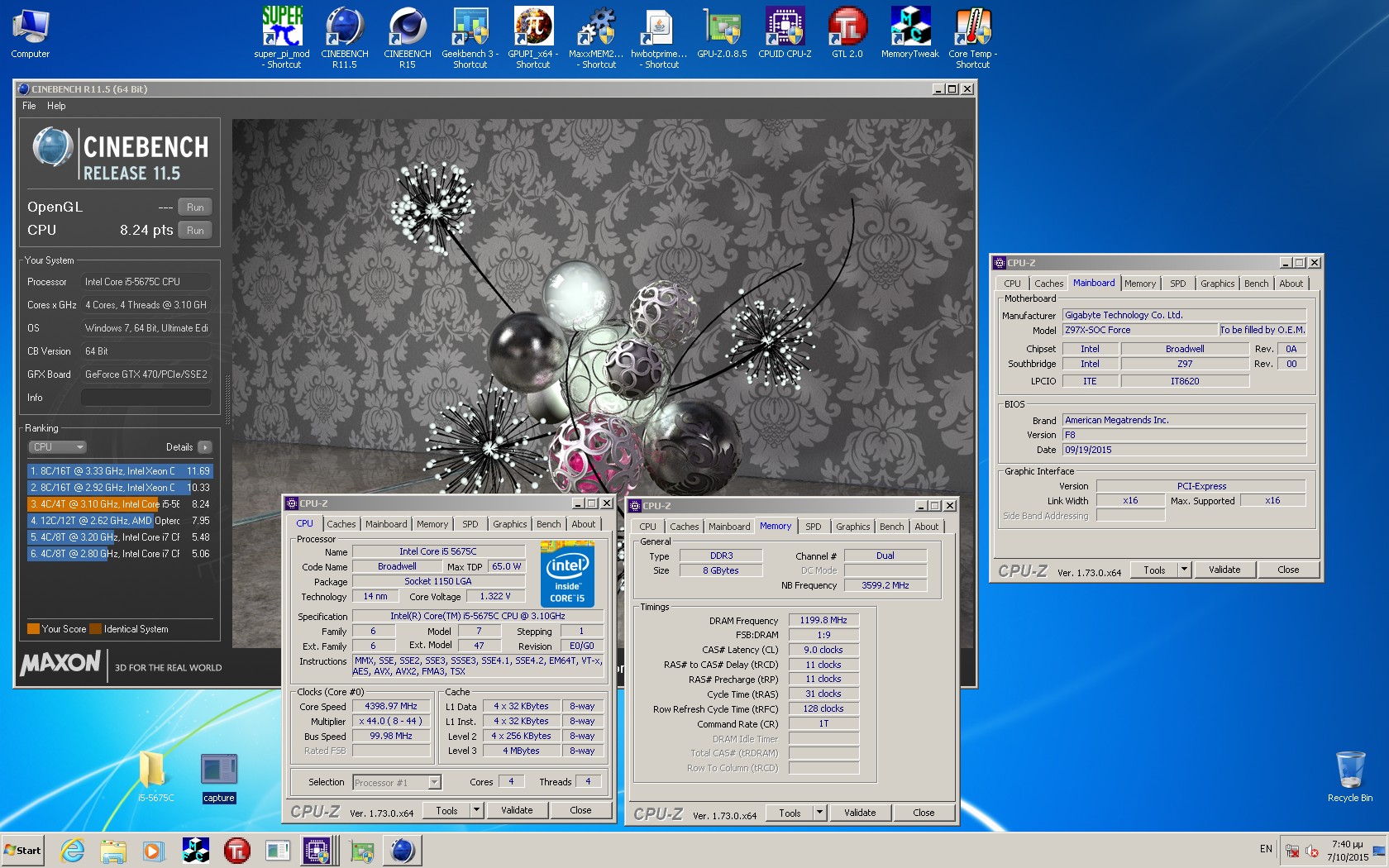Image resolution: width=1389 pixels, height=868 pixels.
Task: Open MaxxMEM2 shortcut icon
Action: (596, 36)
